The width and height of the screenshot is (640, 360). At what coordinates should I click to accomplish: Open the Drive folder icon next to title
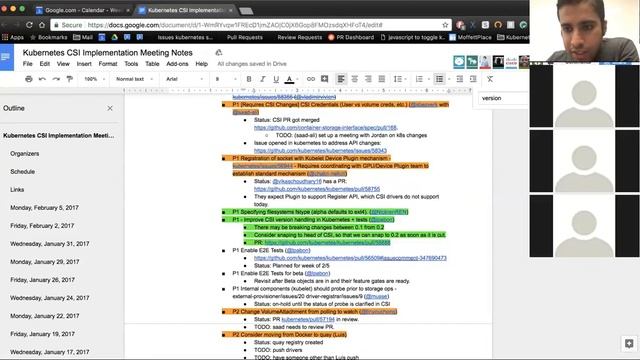219,52
